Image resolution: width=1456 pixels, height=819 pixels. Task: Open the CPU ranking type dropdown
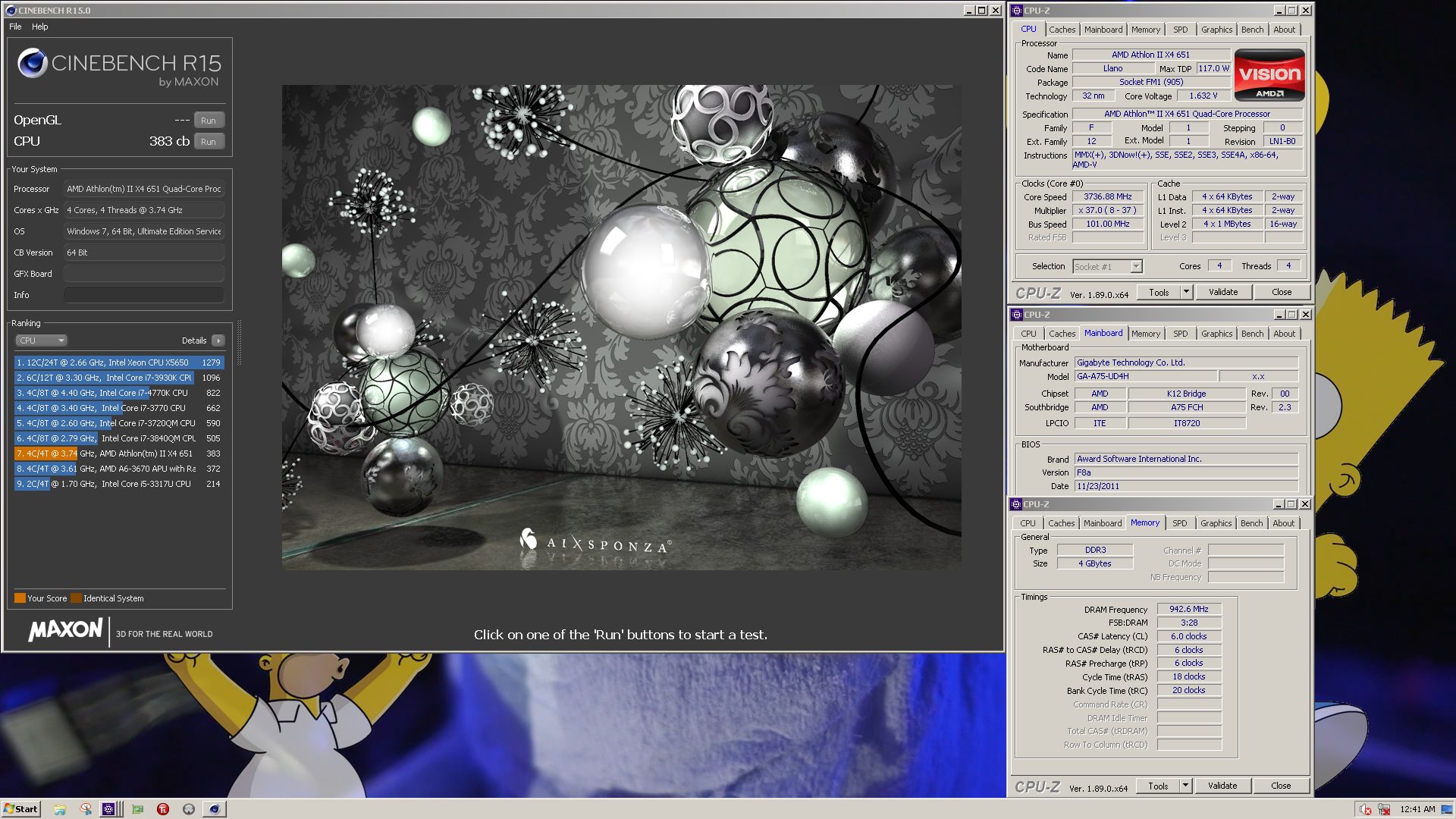pyautogui.click(x=42, y=340)
